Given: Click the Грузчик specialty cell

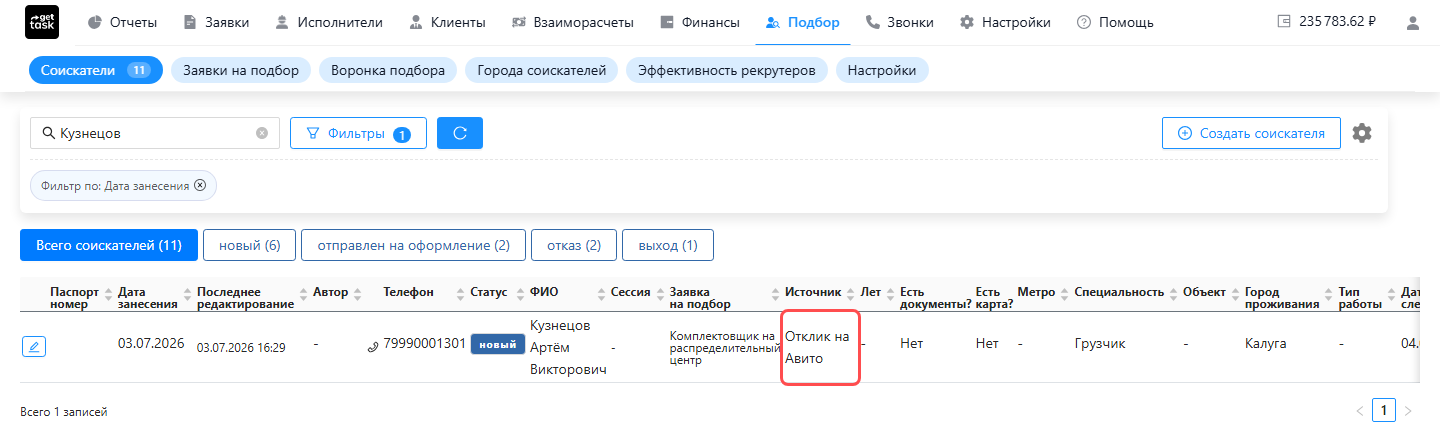Looking at the screenshot, I should (1100, 344).
